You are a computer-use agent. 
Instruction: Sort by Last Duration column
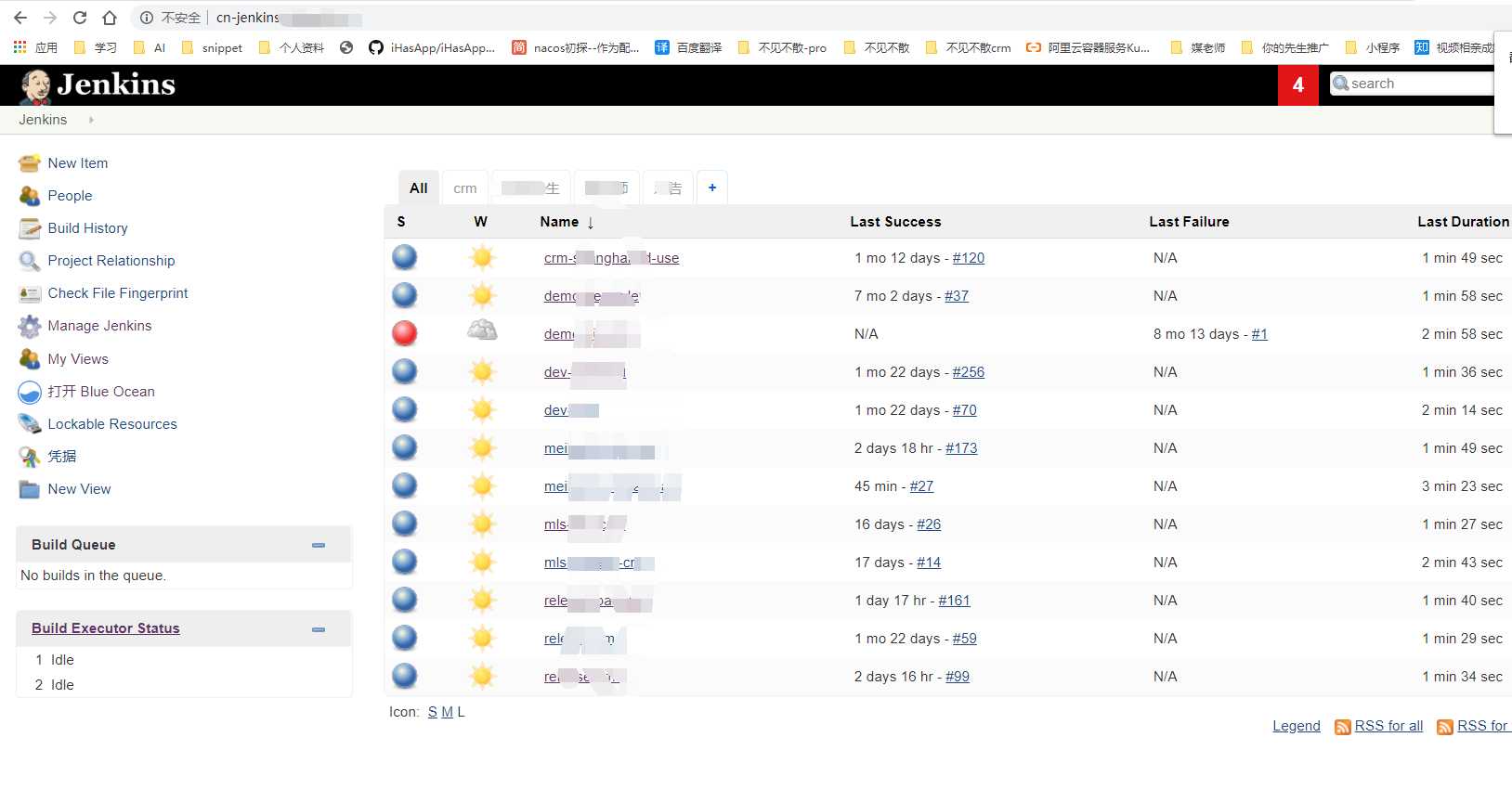[x=1463, y=222]
